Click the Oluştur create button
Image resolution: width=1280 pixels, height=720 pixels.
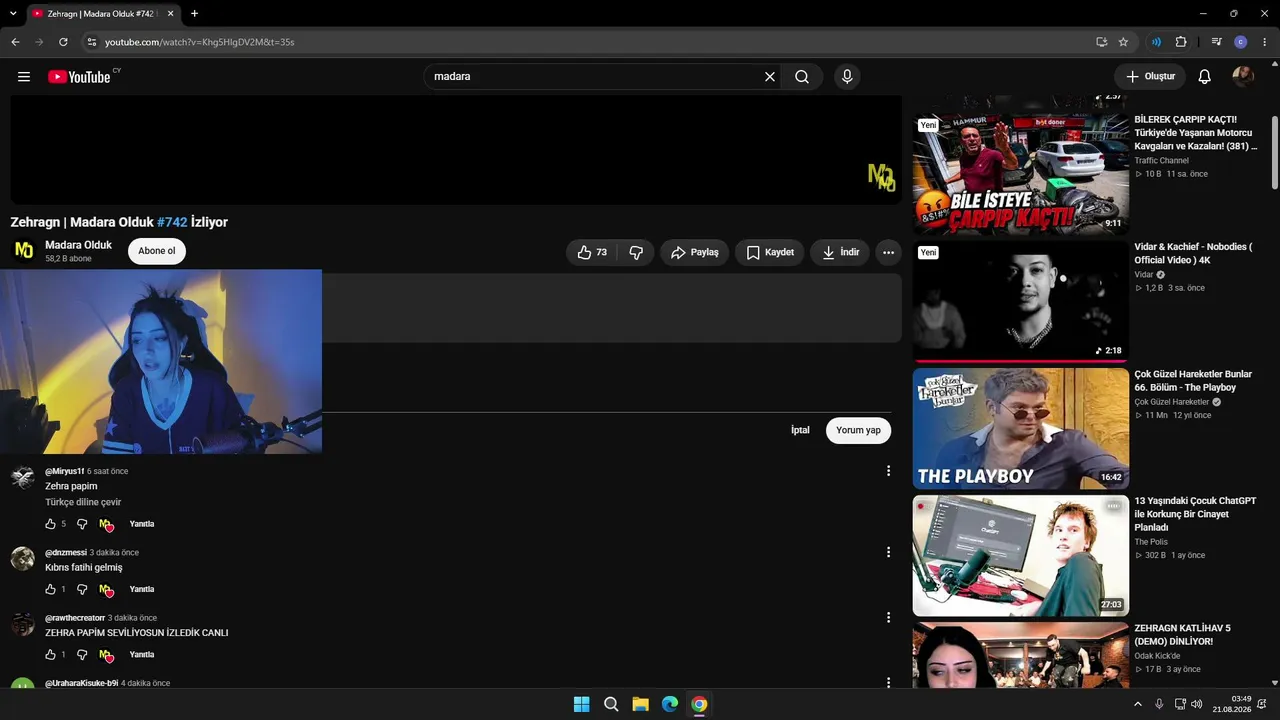(1150, 77)
